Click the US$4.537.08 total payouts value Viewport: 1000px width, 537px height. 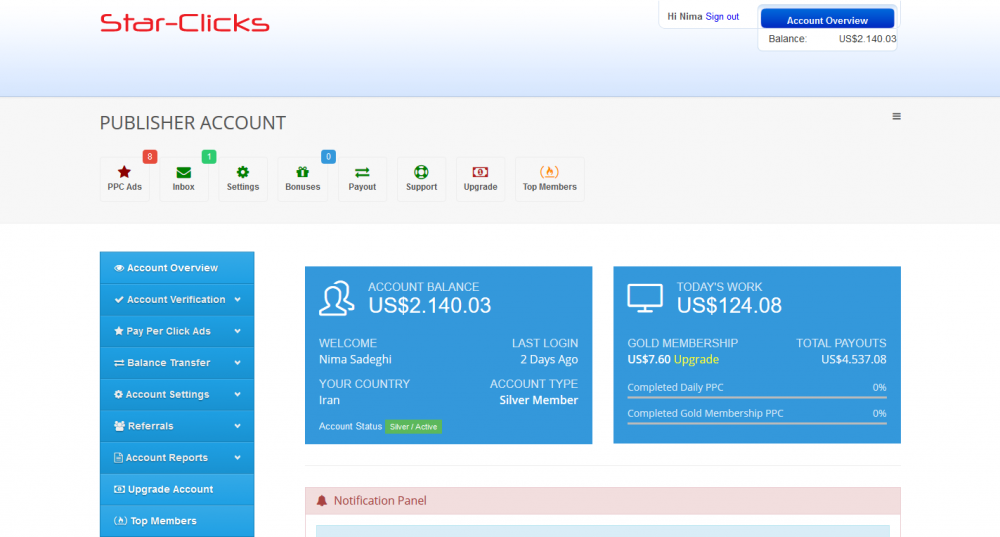[853, 359]
